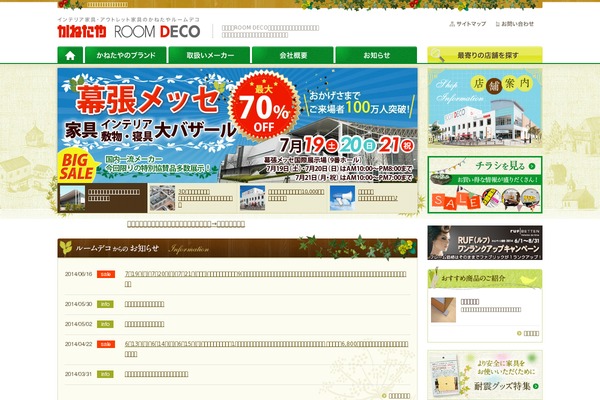This screenshot has height=400, width=600.
Task: Open the news item dated 2014/05/02
Action: point(144,324)
